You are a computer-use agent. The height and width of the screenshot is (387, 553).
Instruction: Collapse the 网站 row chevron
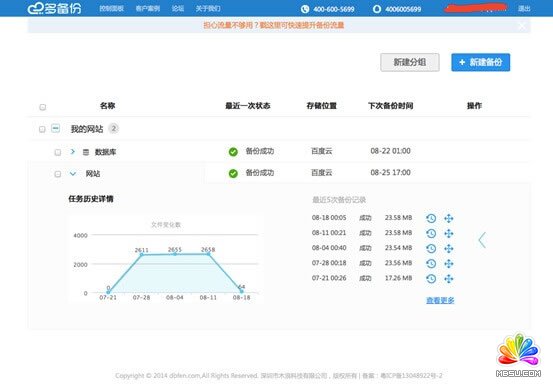click(73, 174)
